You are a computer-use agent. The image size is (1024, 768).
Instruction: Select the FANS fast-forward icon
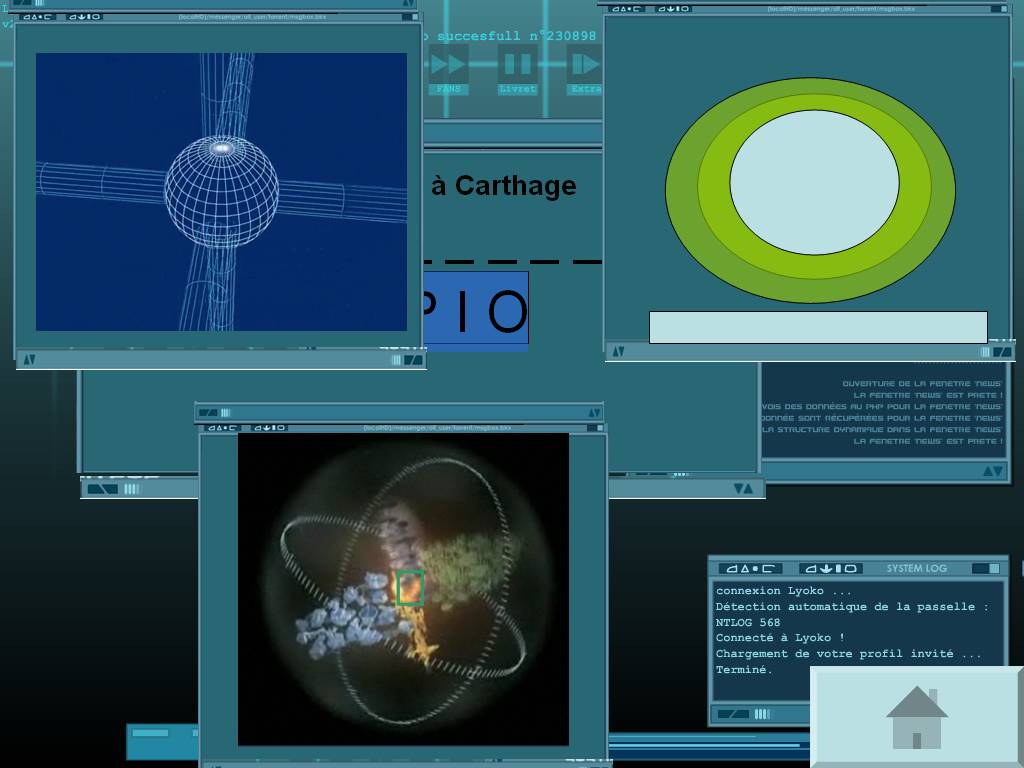pos(447,63)
